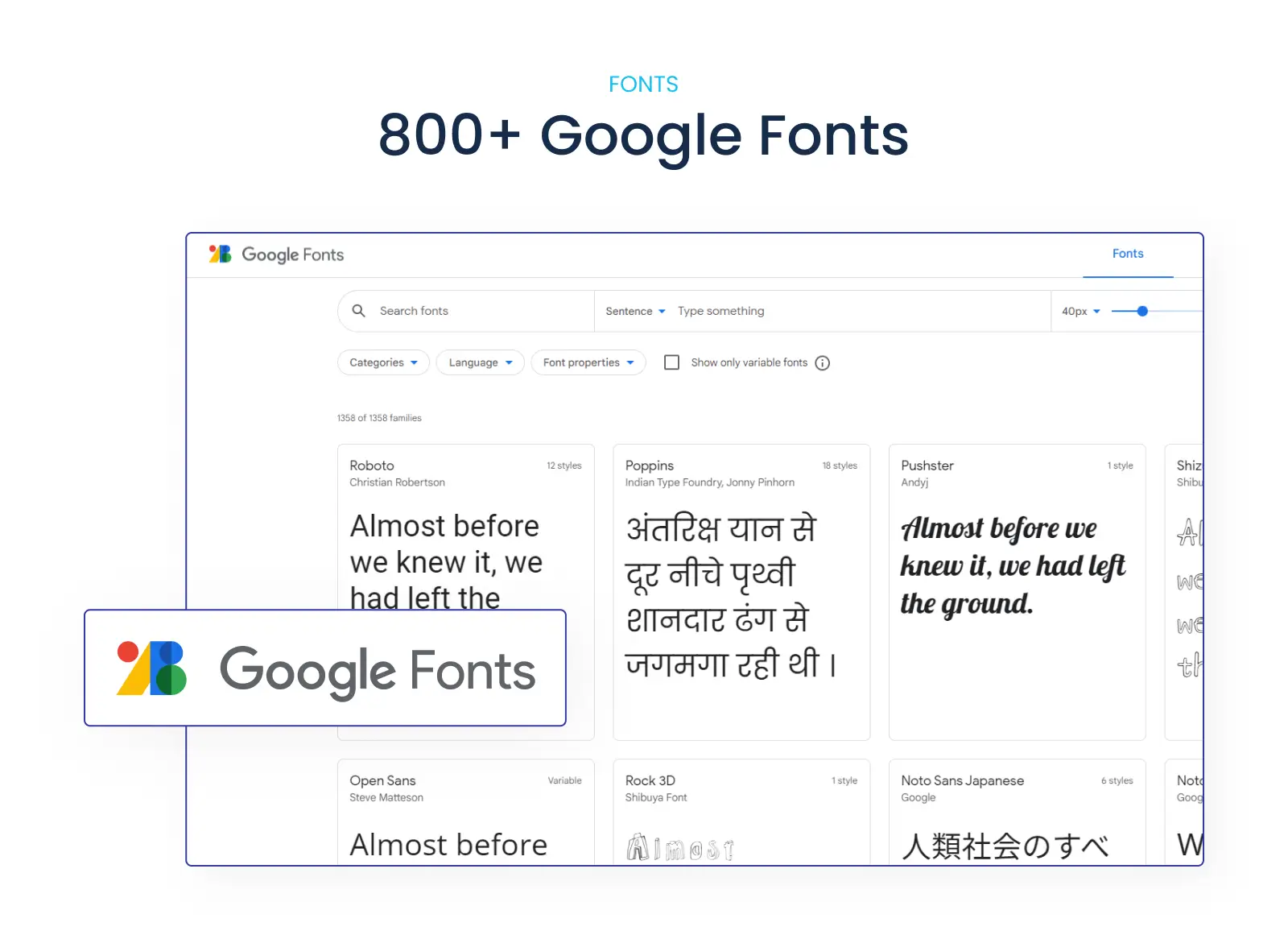1288x931 pixels.
Task: Open the Poppins font card
Action: point(741,592)
